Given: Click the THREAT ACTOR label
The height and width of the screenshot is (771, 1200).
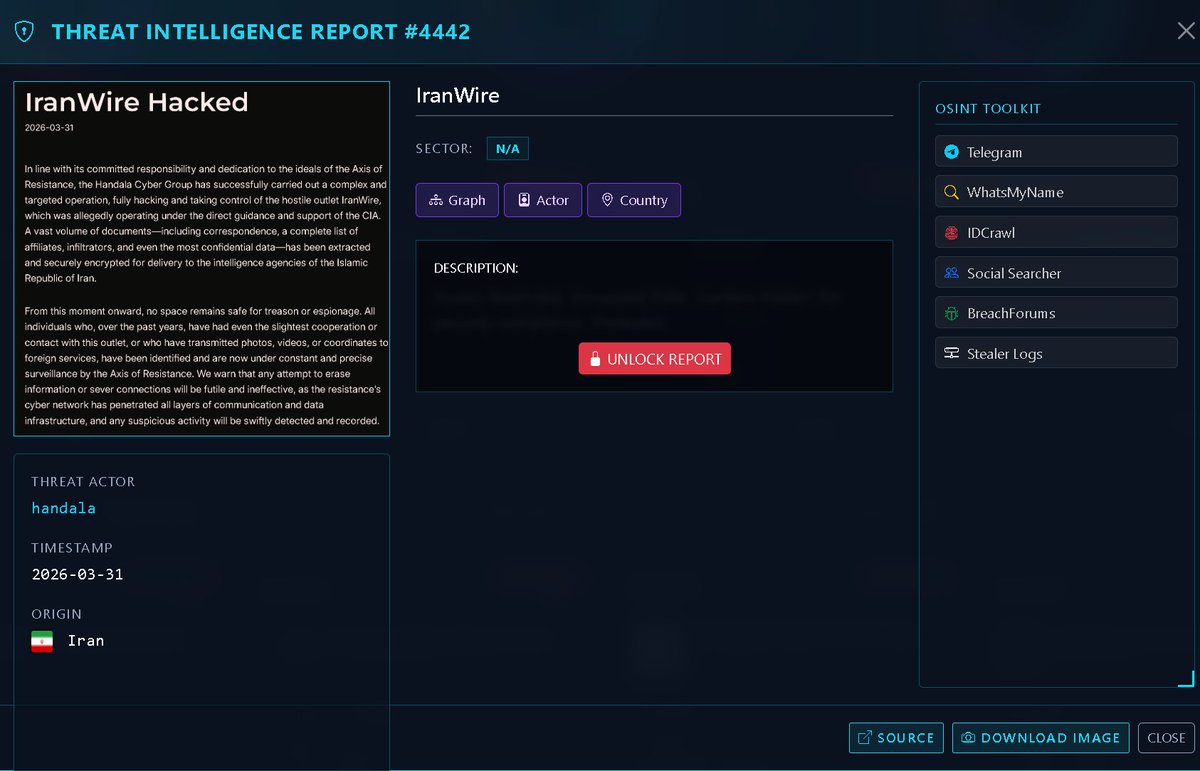Looking at the screenshot, I should tap(83, 482).
